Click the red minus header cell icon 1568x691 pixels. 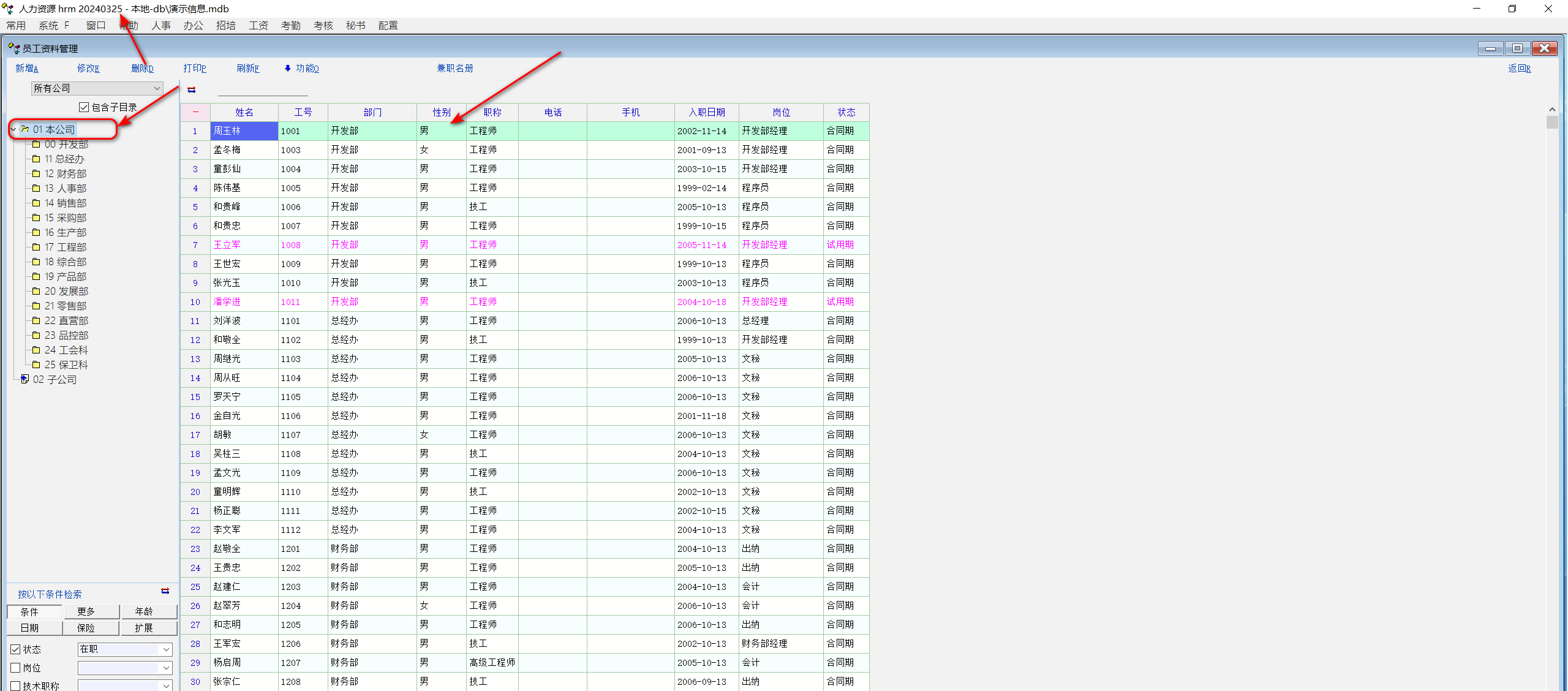click(195, 112)
